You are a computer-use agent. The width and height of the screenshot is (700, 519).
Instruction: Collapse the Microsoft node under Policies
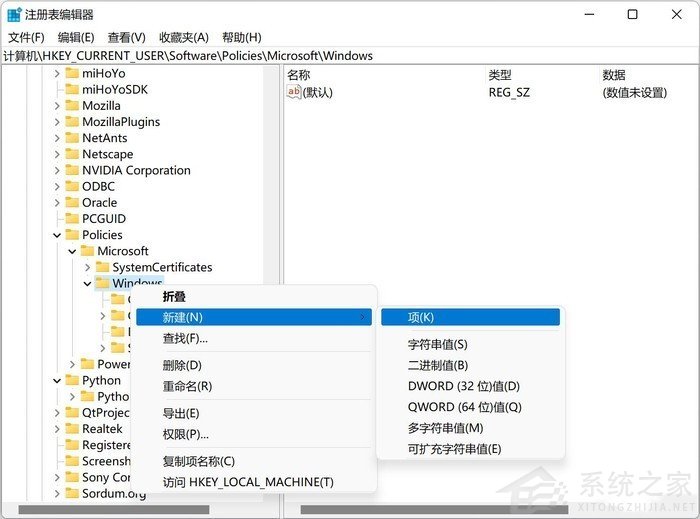[72, 251]
